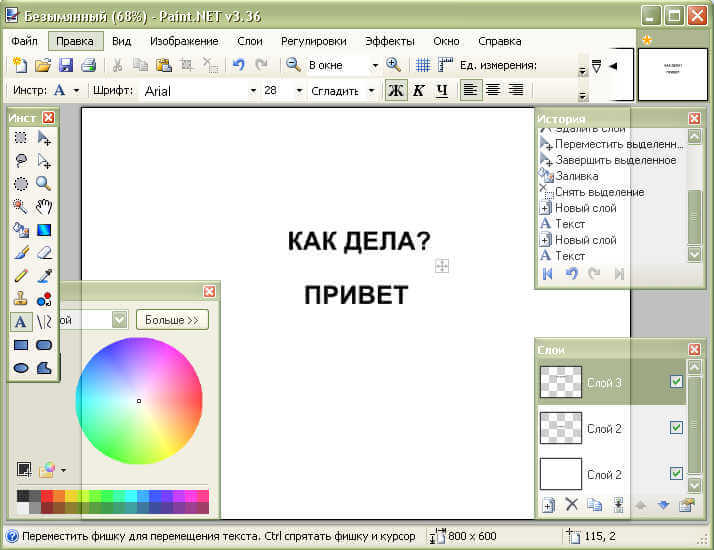714x550 pixels.
Task: Select the Ellipse shape tool
Action: (20, 368)
